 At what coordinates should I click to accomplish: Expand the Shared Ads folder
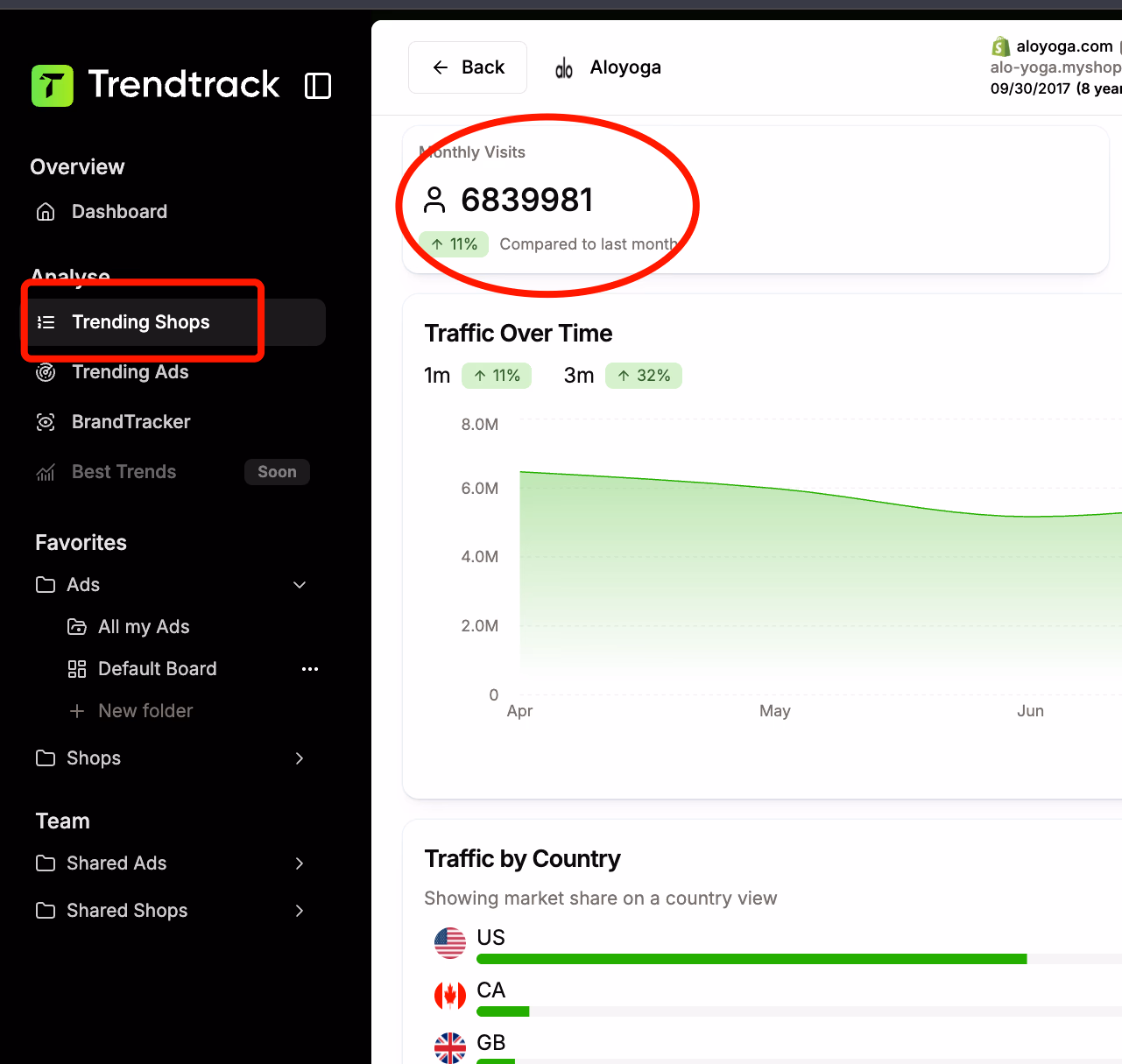(299, 863)
